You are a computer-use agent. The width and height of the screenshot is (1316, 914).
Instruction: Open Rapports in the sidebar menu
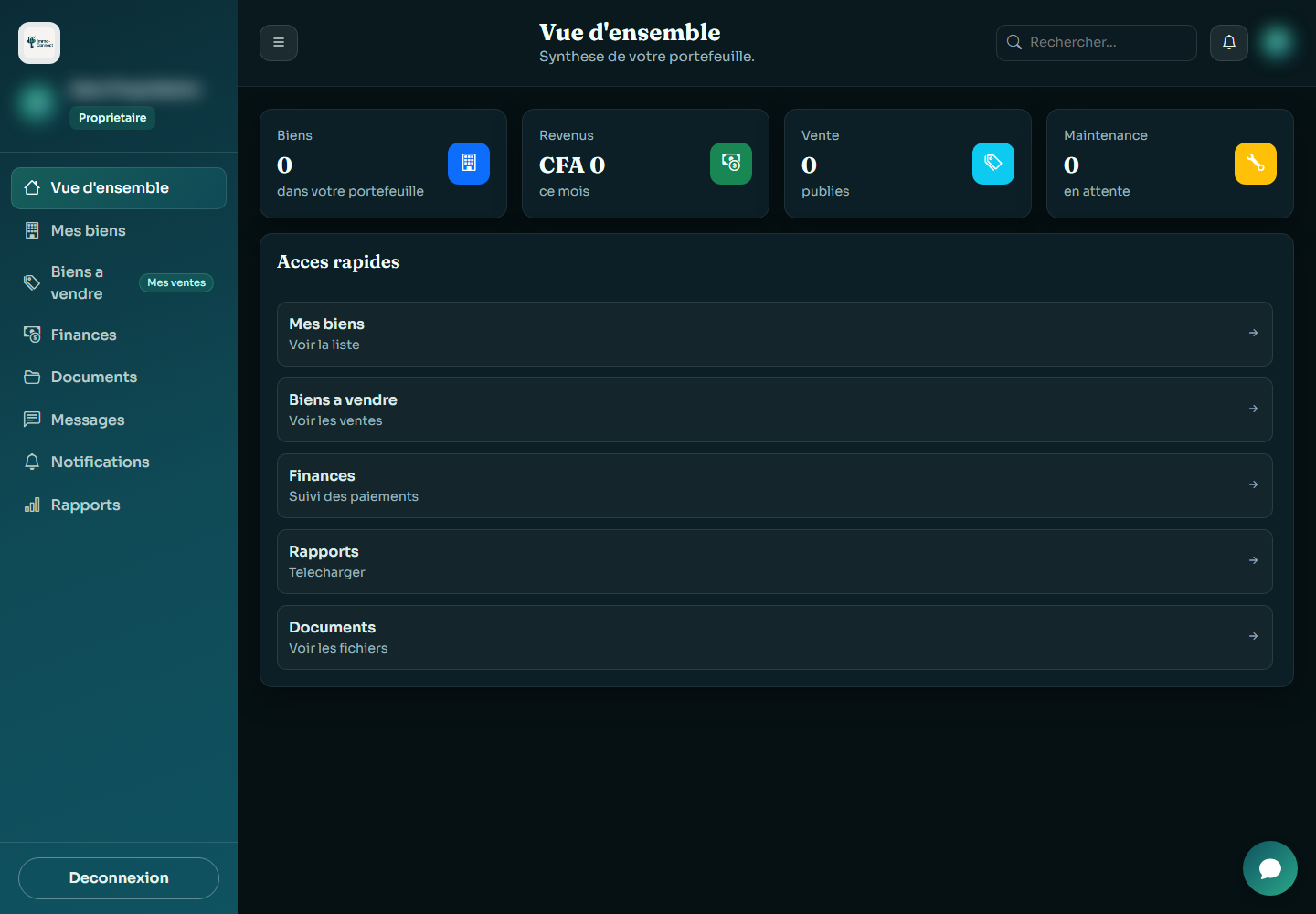(119, 505)
